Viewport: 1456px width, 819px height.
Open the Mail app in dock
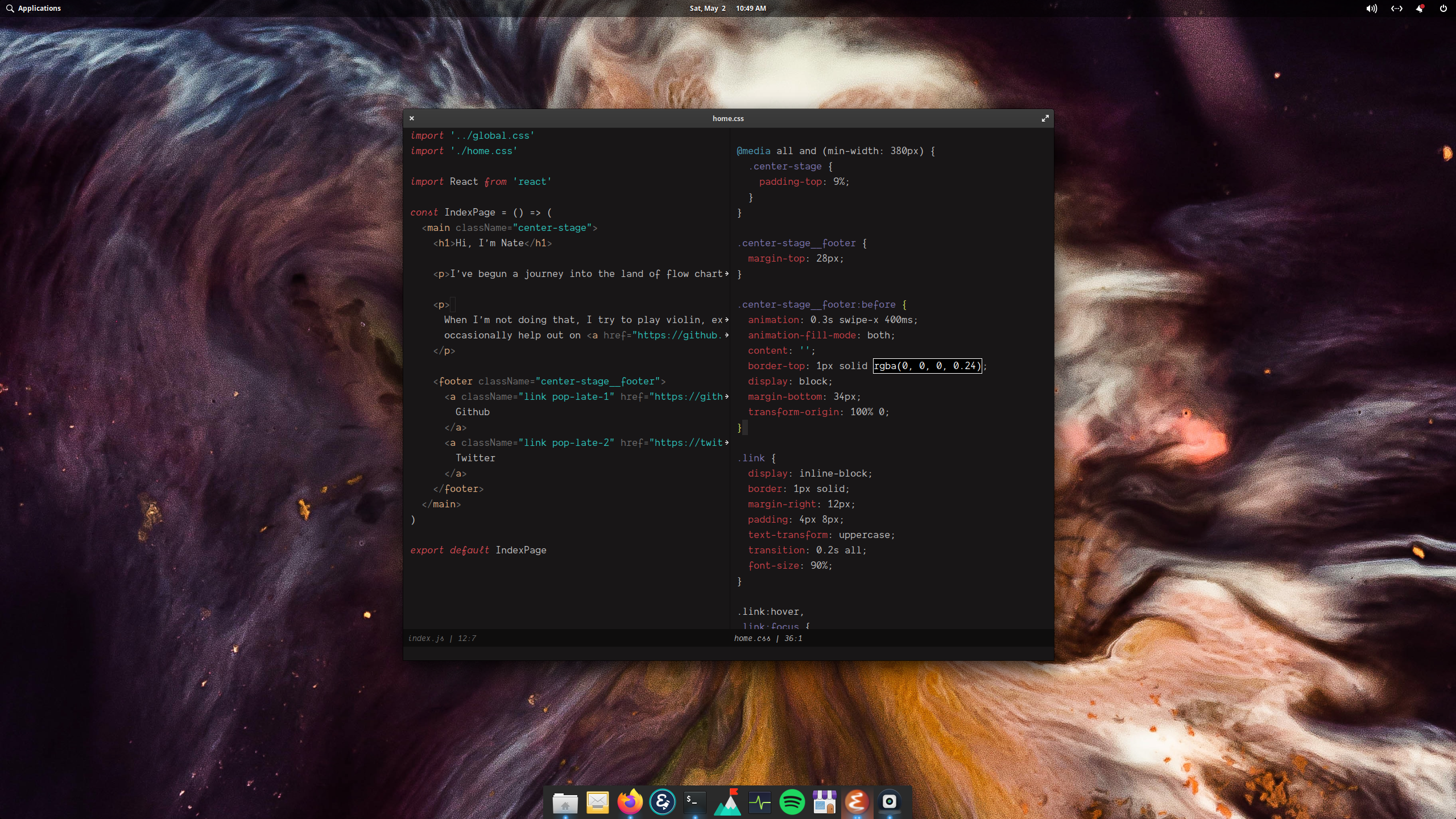pyautogui.click(x=597, y=802)
